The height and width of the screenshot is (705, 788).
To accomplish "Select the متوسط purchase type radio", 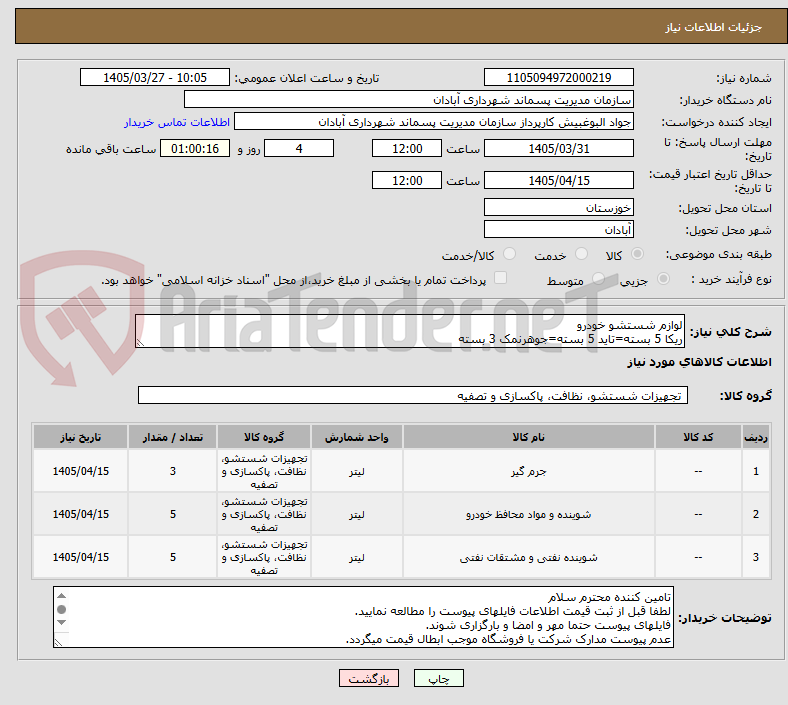I will pyautogui.click(x=598, y=278).
